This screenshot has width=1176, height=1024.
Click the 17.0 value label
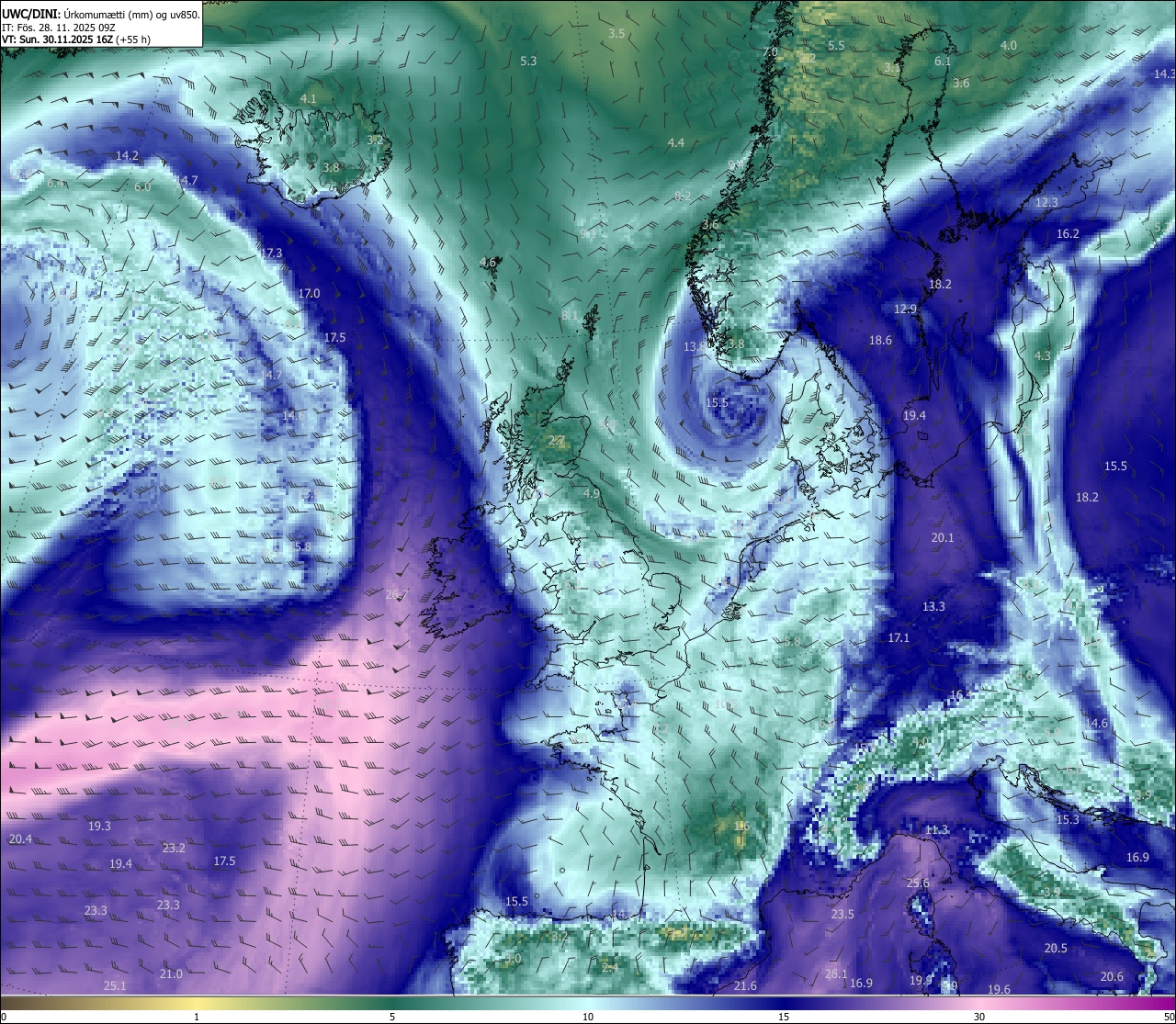310,294
